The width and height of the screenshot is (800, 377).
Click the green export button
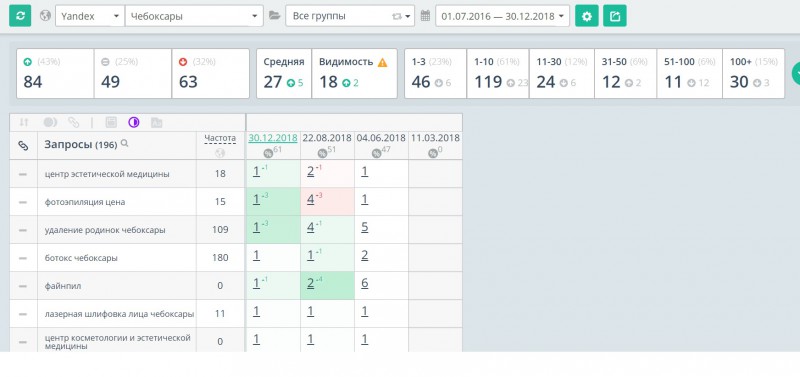click(x=615, y=16)
